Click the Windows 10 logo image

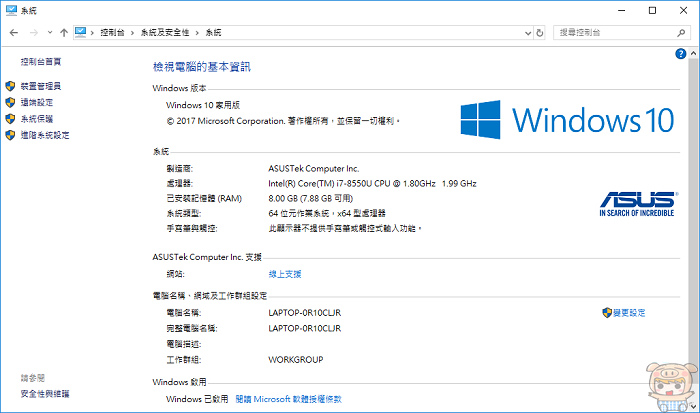click(x=567, y=120)
